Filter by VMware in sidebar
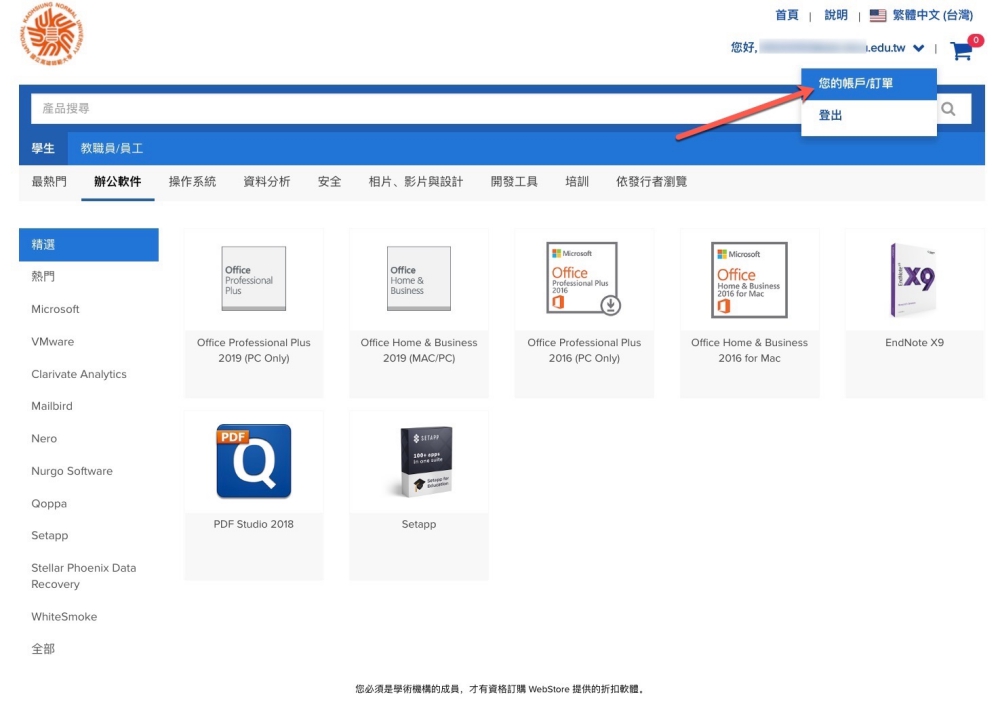Viewport: 1000px width, 718px height. click(x=52, y=342)
